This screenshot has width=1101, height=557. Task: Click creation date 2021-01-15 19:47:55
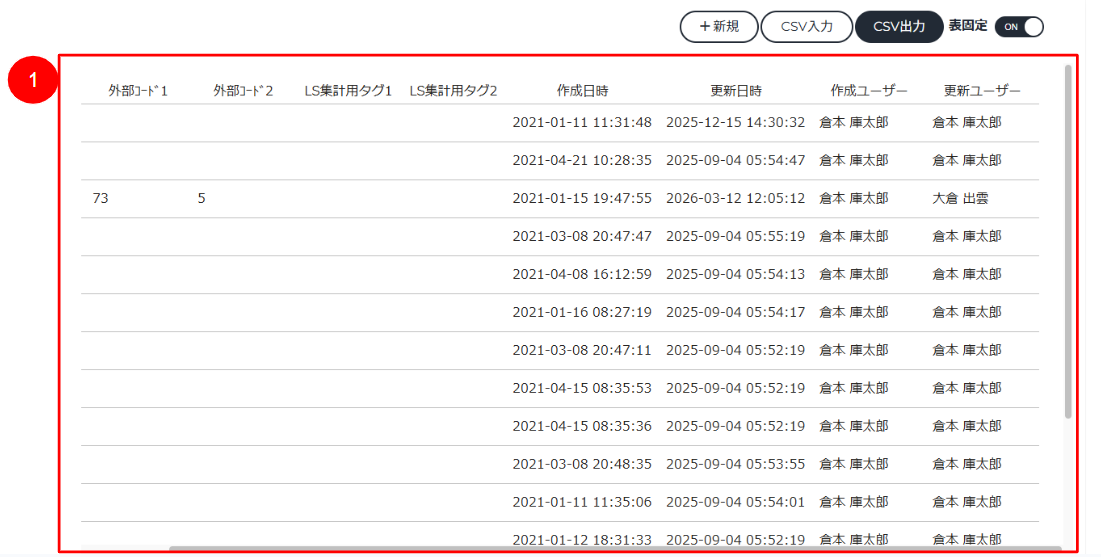click(x=582, y=198)
